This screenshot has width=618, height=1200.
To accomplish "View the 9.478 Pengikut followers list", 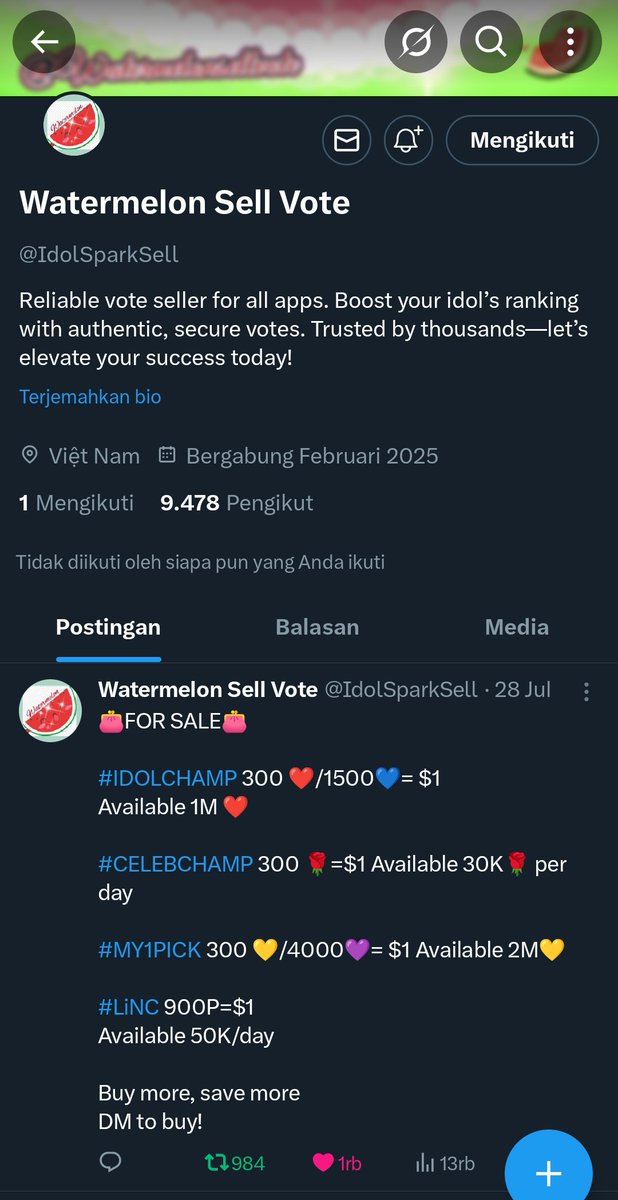I will [x=236, y=503].
